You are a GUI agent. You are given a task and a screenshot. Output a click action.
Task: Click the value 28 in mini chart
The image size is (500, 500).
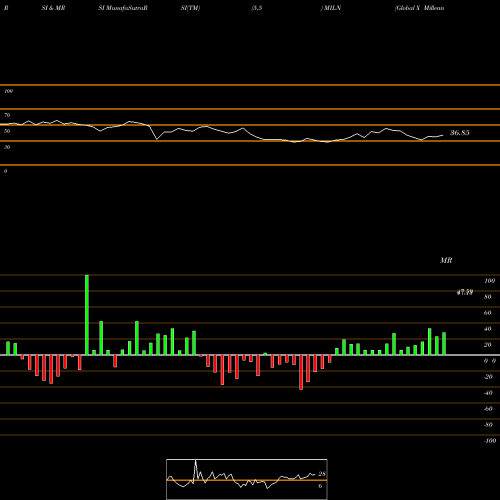point(322,474)
